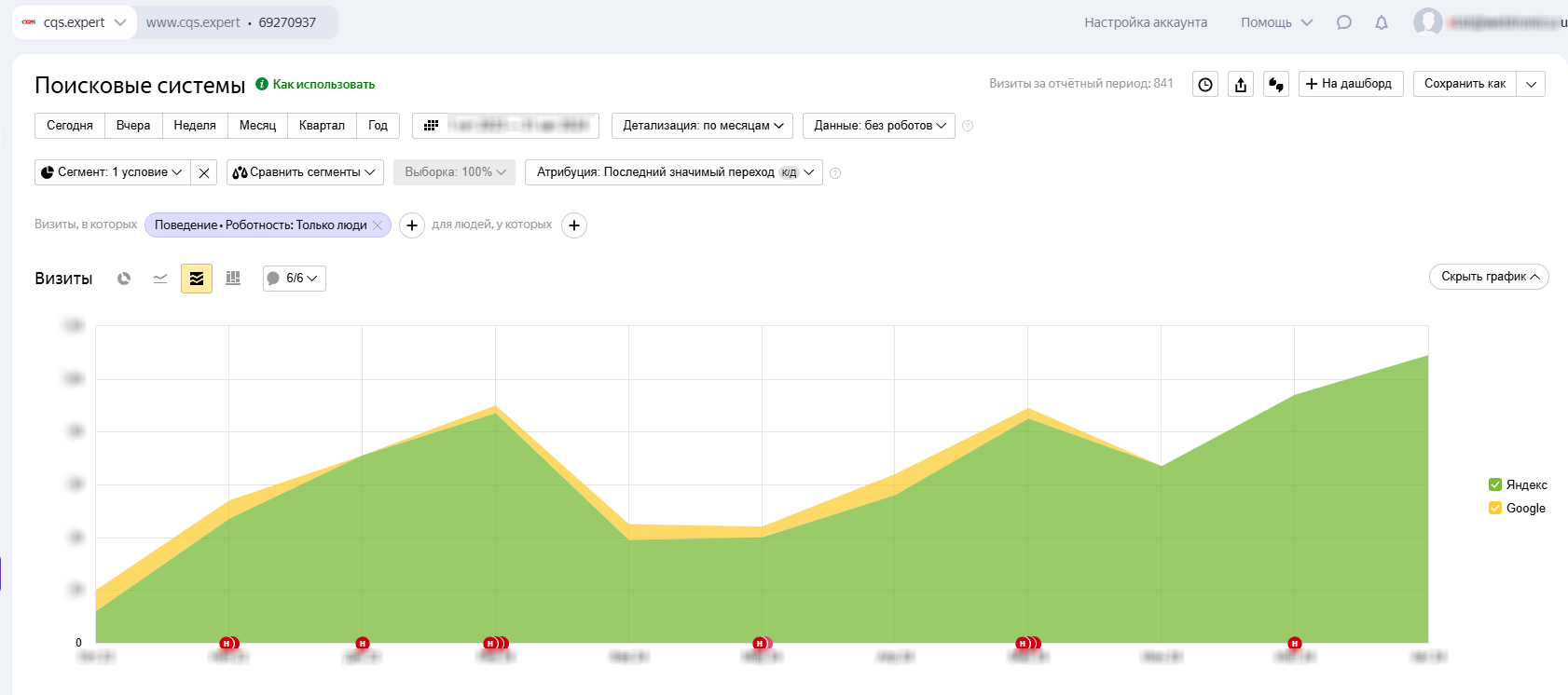Collapse chart with 'Скрыть график'
This screenshot has height=695, width=1568.
(x=1489, y=277)
